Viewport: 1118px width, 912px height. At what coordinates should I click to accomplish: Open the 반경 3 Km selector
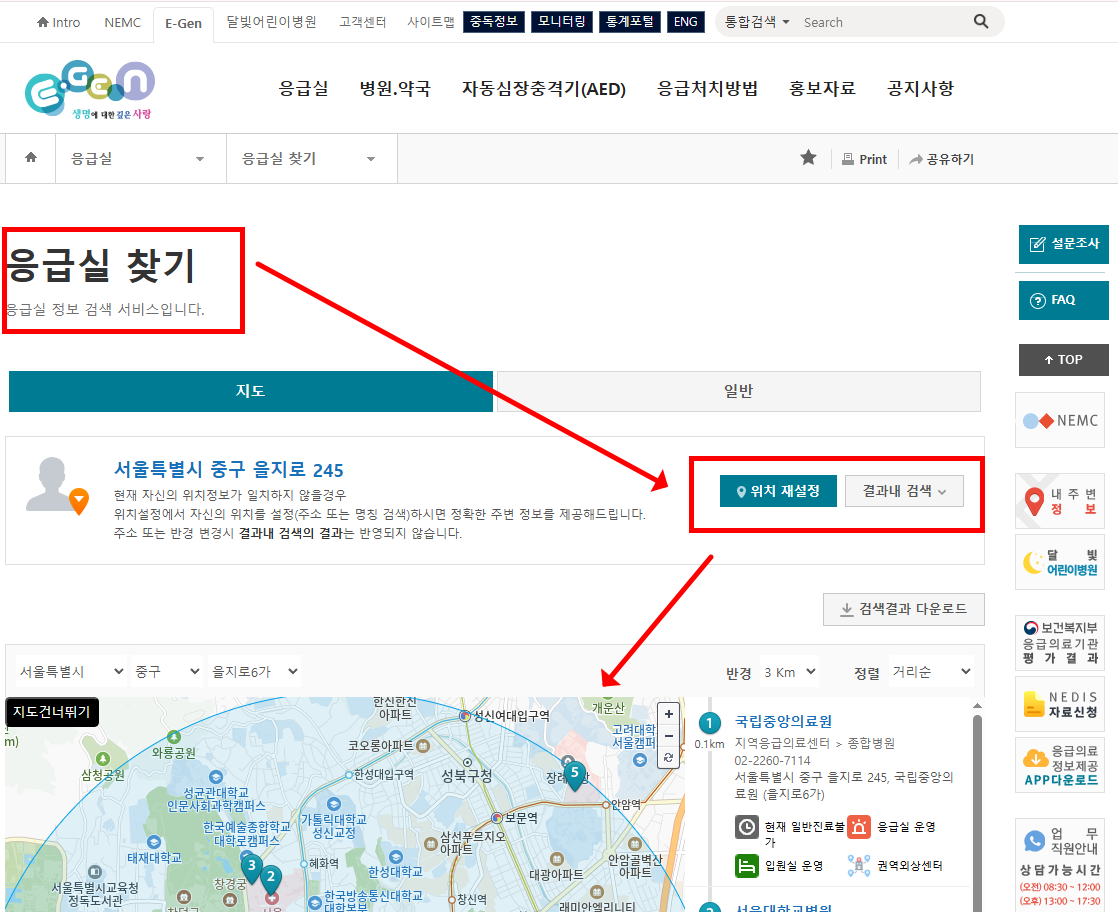point(789,672)
